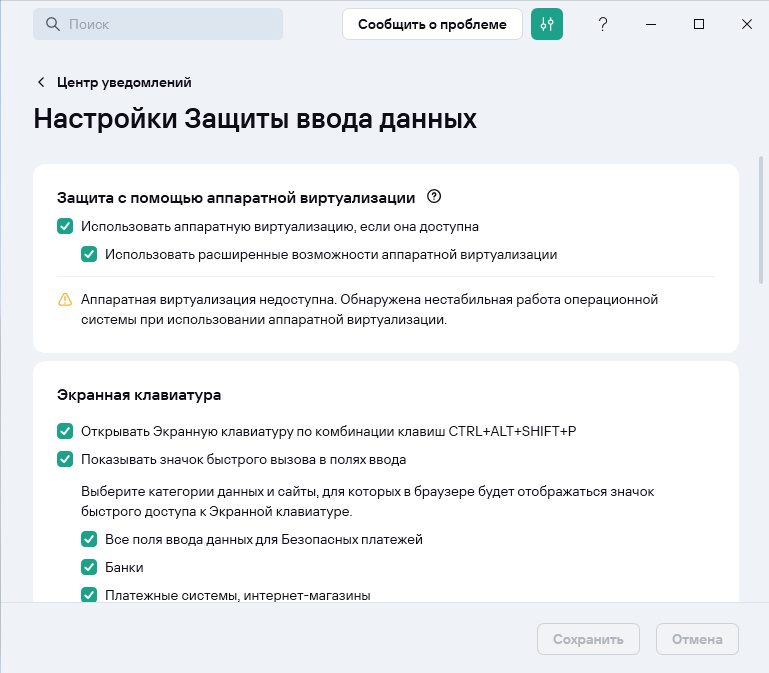Click the magnifier search icon

coord(52,24)
